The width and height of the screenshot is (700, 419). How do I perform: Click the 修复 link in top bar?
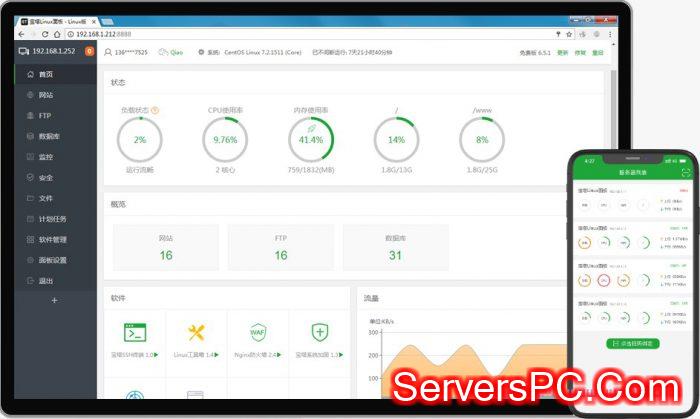580,52
